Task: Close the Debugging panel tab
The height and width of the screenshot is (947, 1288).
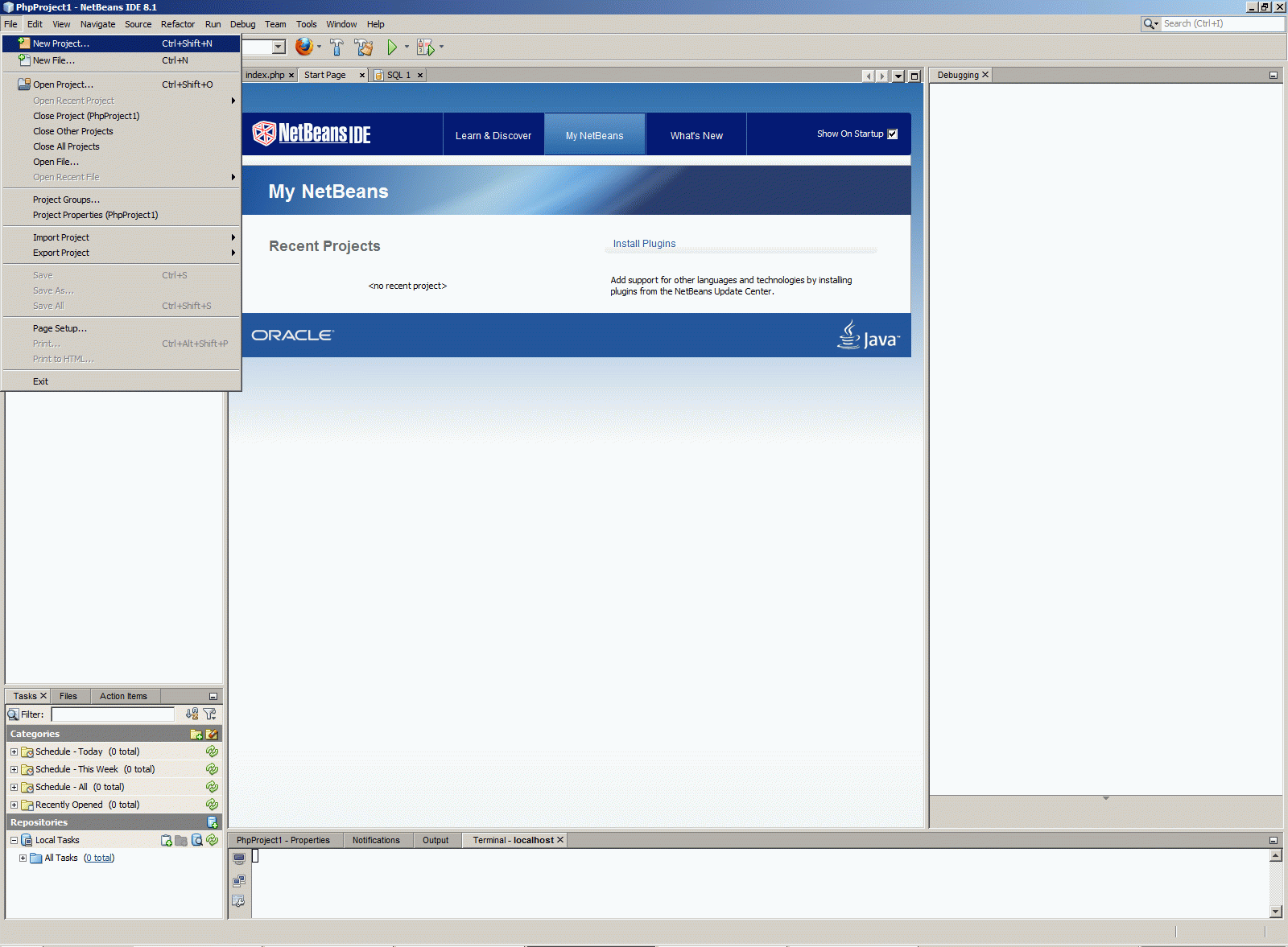Action: (x=985, y=75)
